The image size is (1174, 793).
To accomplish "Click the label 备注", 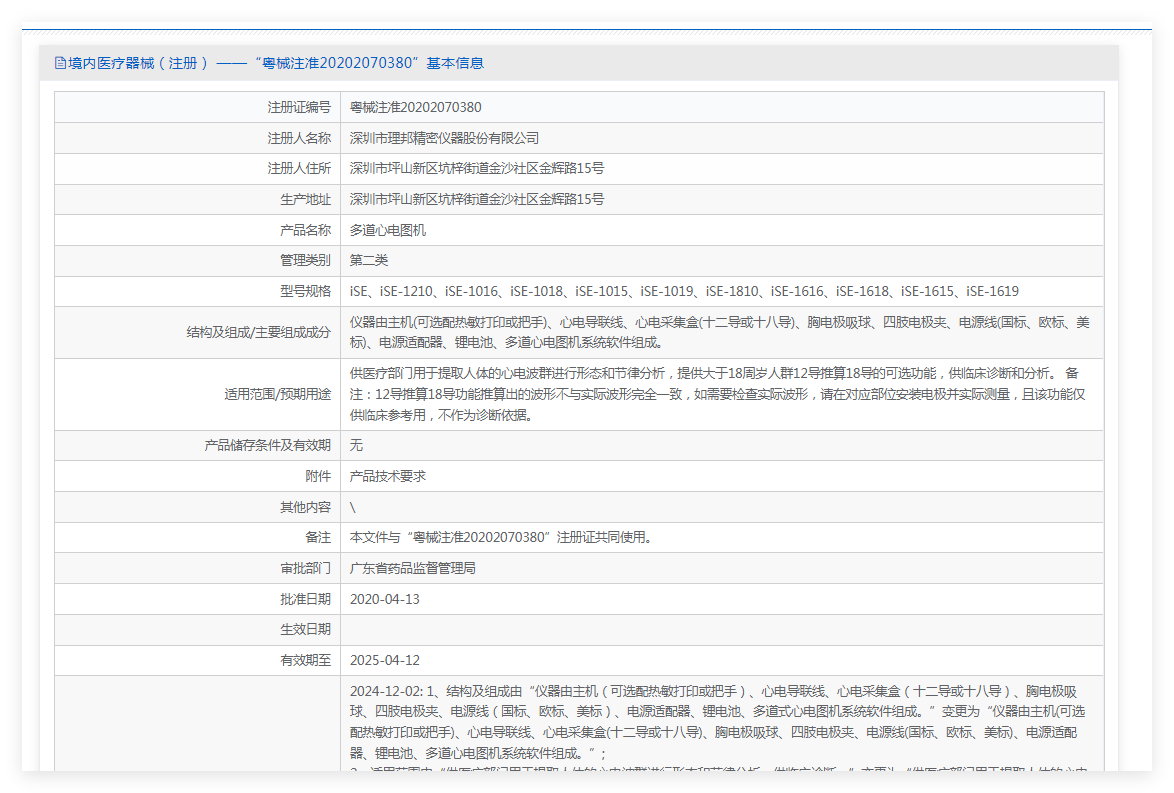I will tap(318, 538).
